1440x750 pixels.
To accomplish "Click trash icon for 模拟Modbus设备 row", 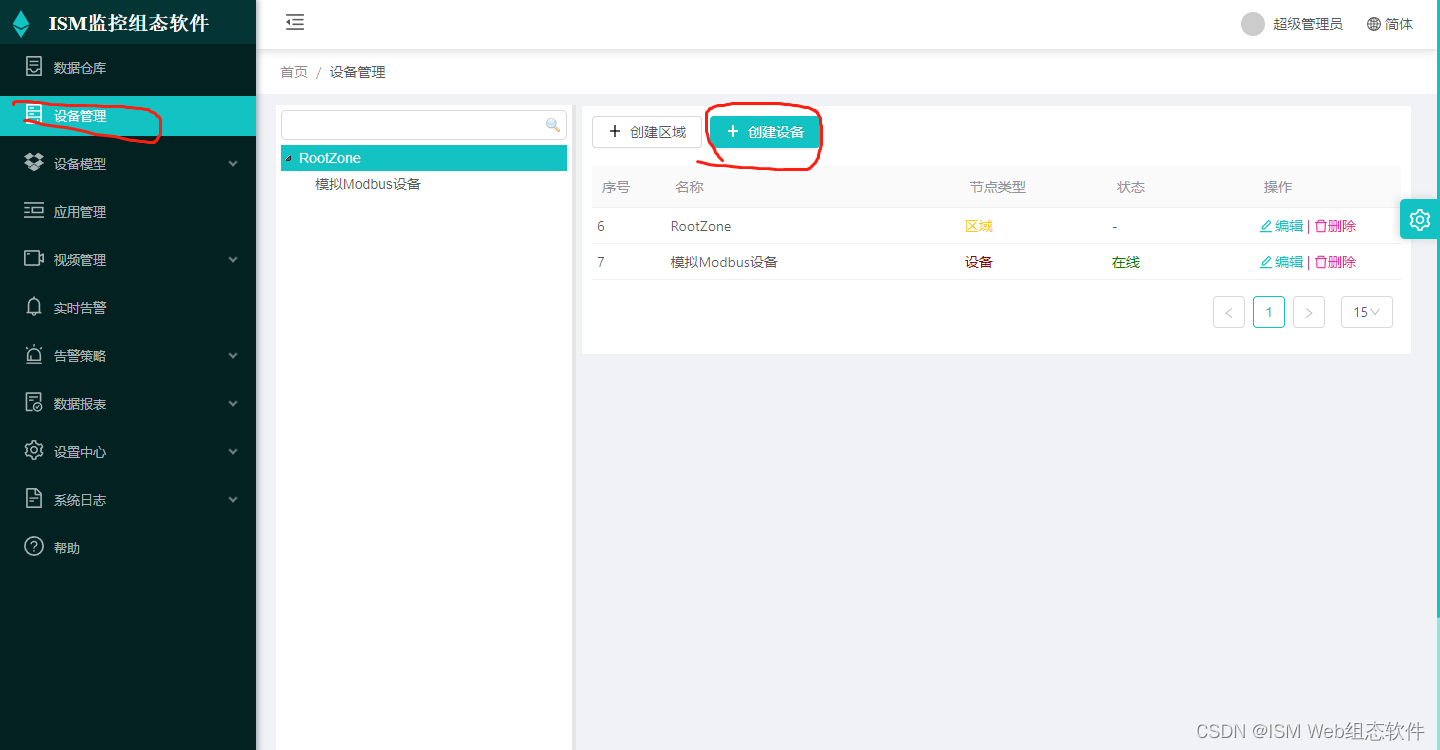I will 1320,262.
